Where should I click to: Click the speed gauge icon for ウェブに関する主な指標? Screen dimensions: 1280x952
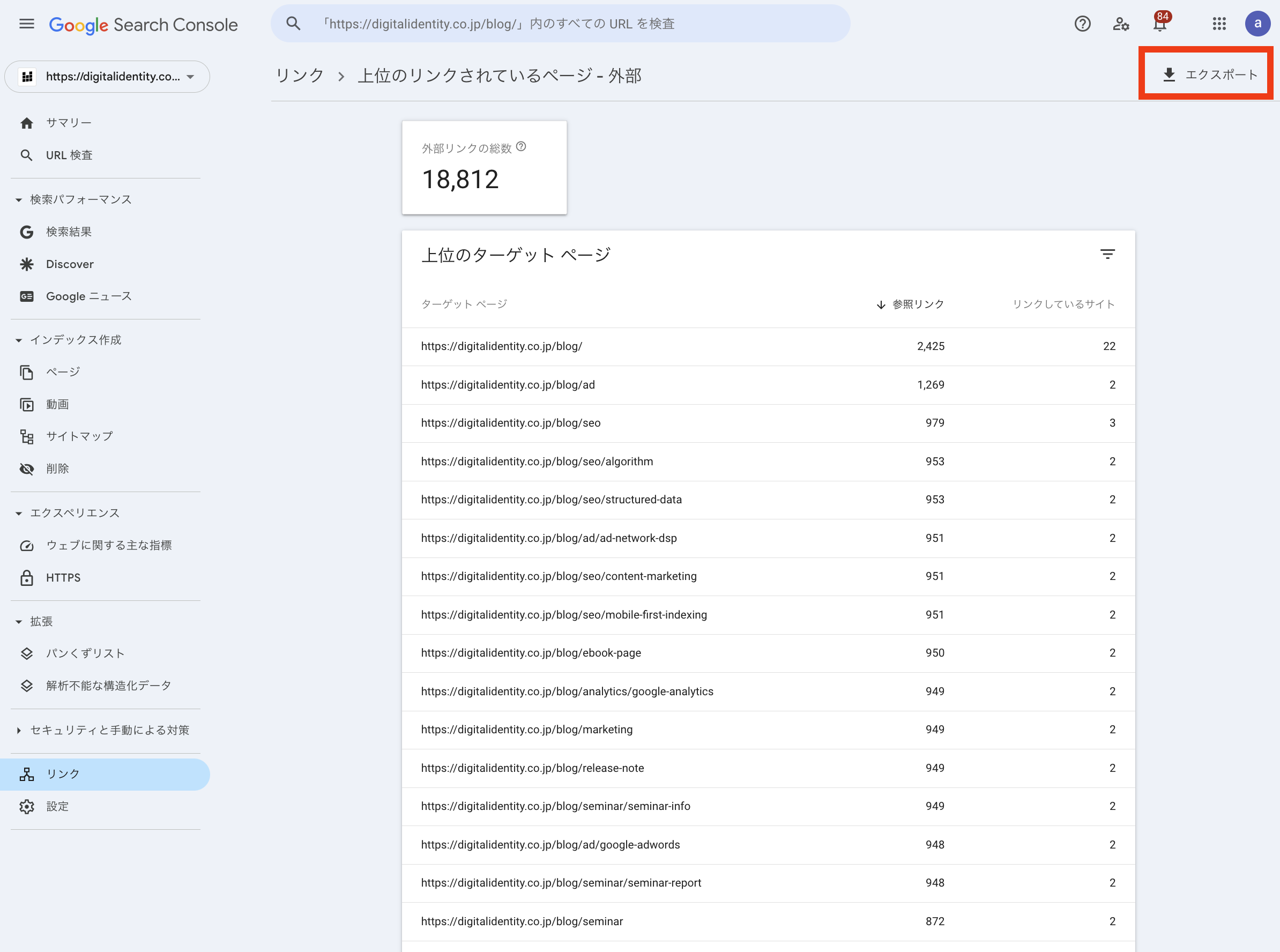pyautogui.click(x=26, y=545)
